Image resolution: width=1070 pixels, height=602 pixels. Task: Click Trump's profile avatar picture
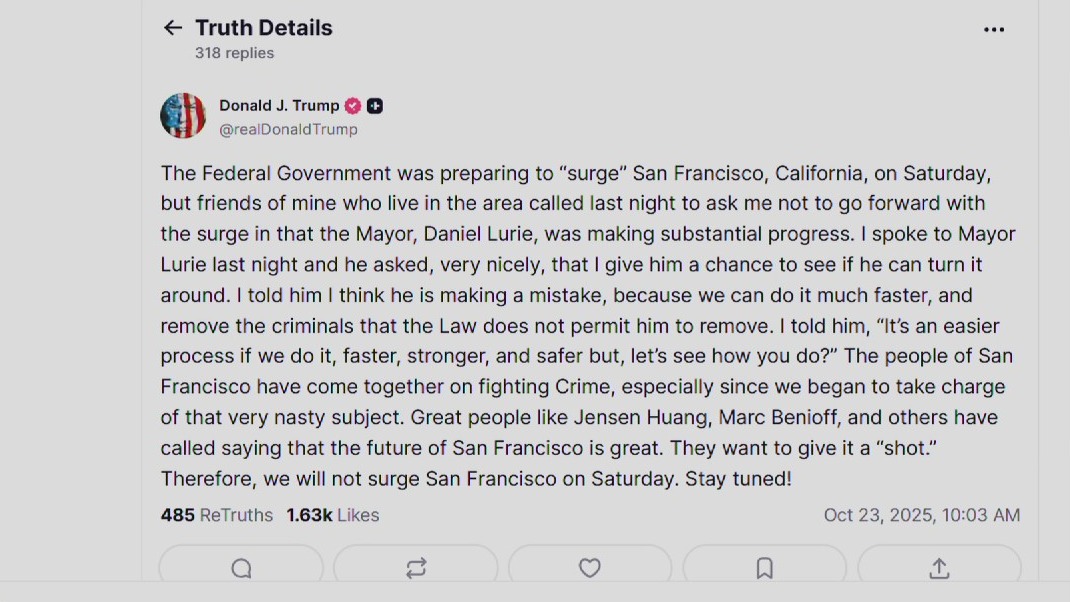[182, 115]
